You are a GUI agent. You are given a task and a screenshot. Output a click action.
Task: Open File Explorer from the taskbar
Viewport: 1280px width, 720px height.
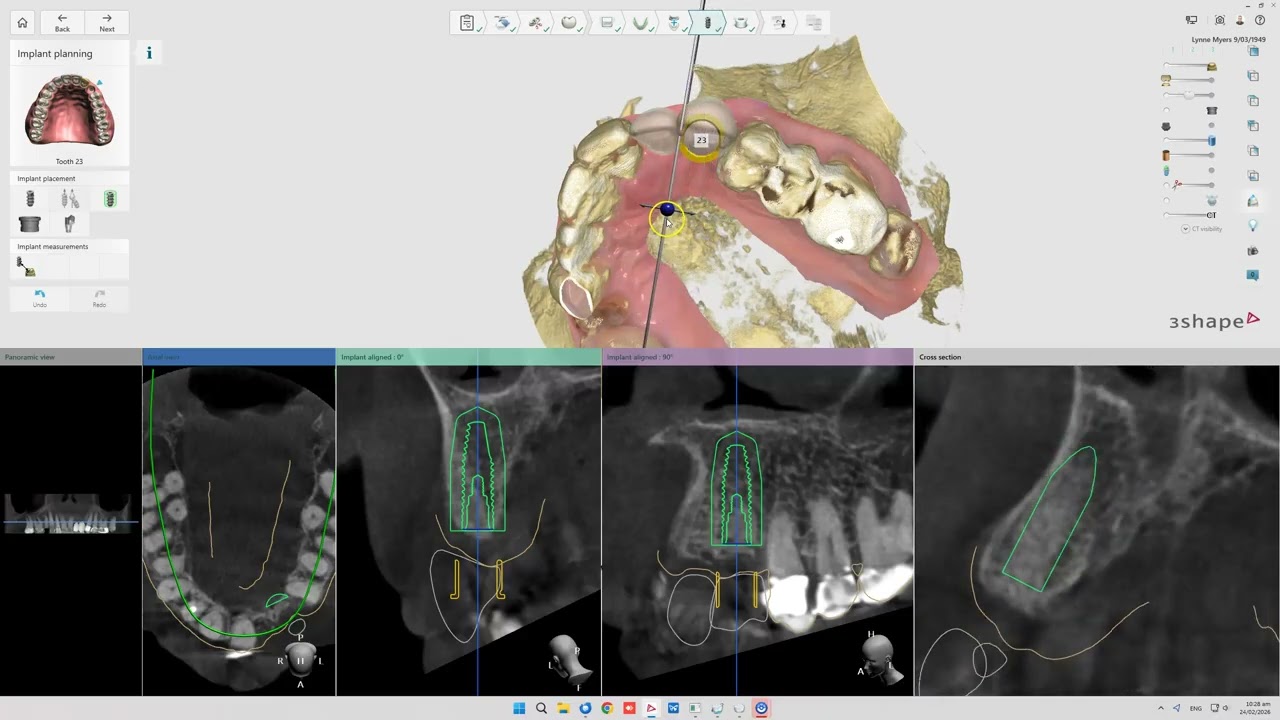[563, 708]
